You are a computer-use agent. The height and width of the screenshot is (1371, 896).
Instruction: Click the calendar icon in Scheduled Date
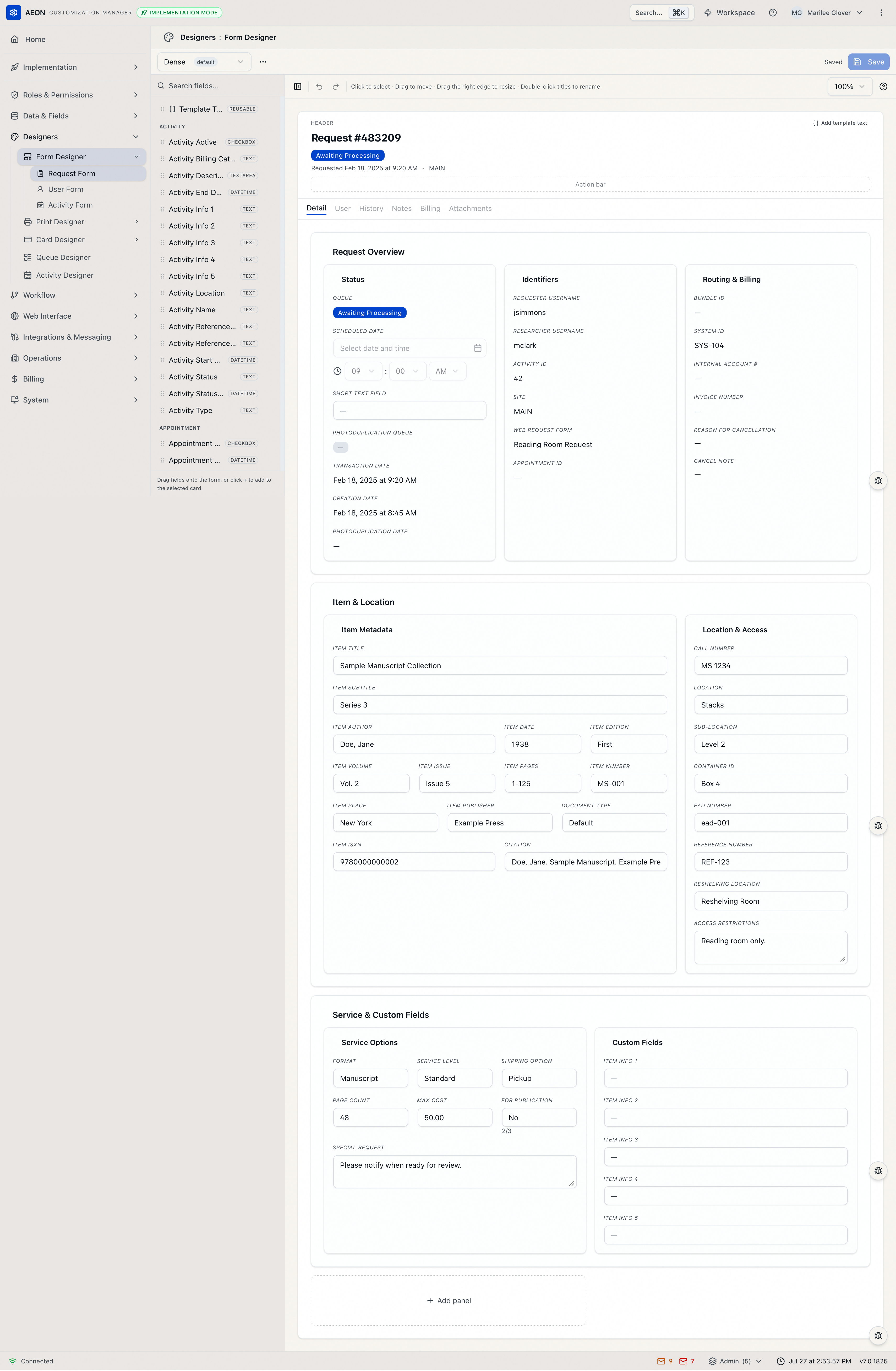click(477, 348)
